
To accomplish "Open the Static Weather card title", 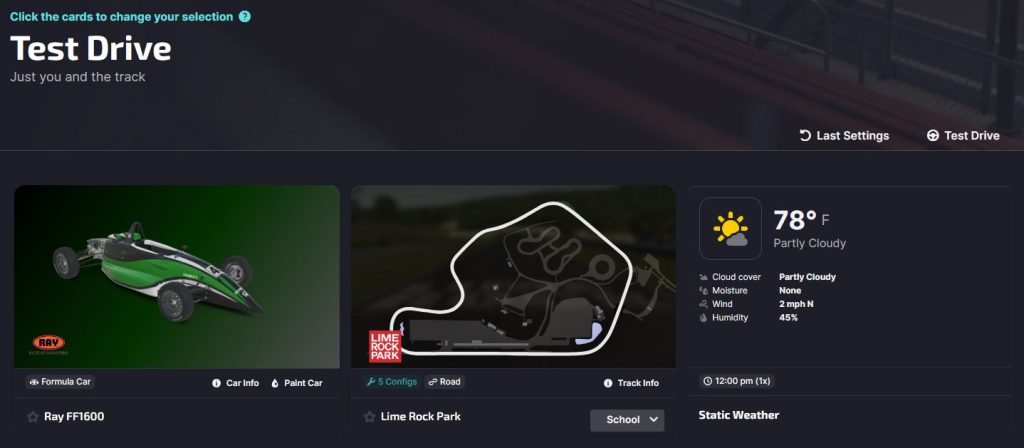I will pyautogui.click(x=739, y=415).
